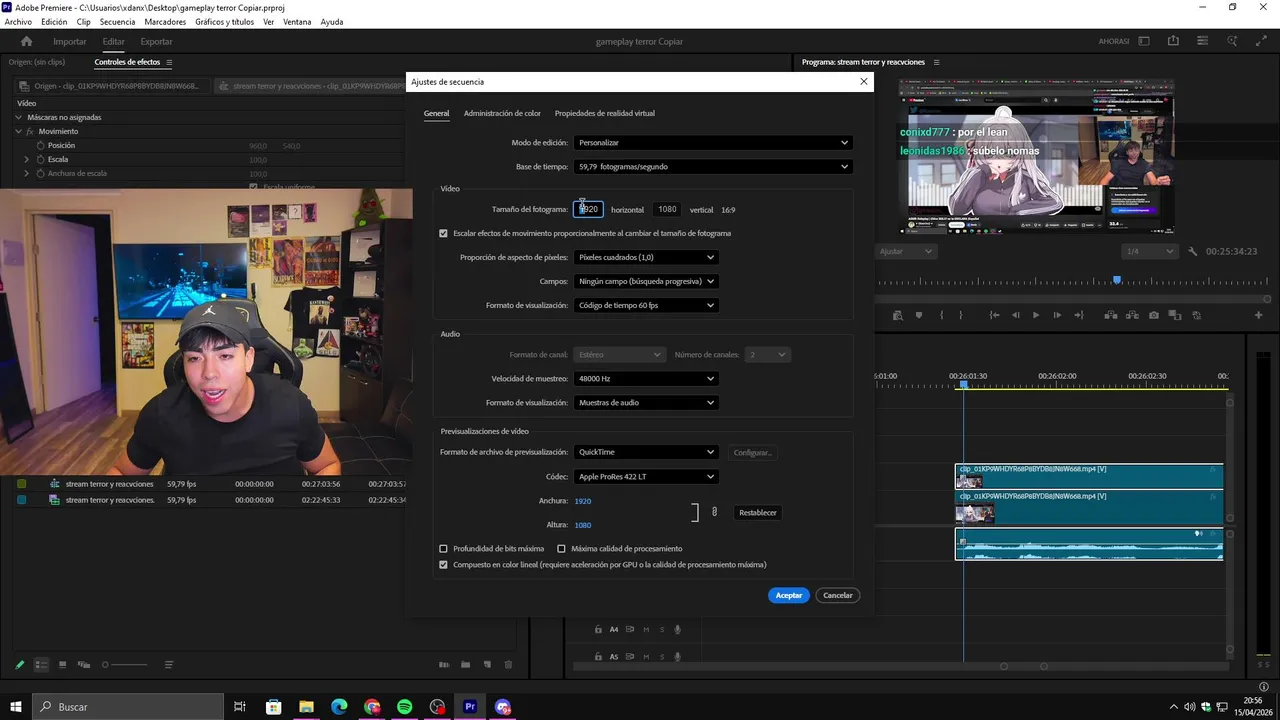Toggle voice-over record microphone on track A4
Viewport: 1280px width, 720px height.
pyautogui.click(x=678, y=630)
